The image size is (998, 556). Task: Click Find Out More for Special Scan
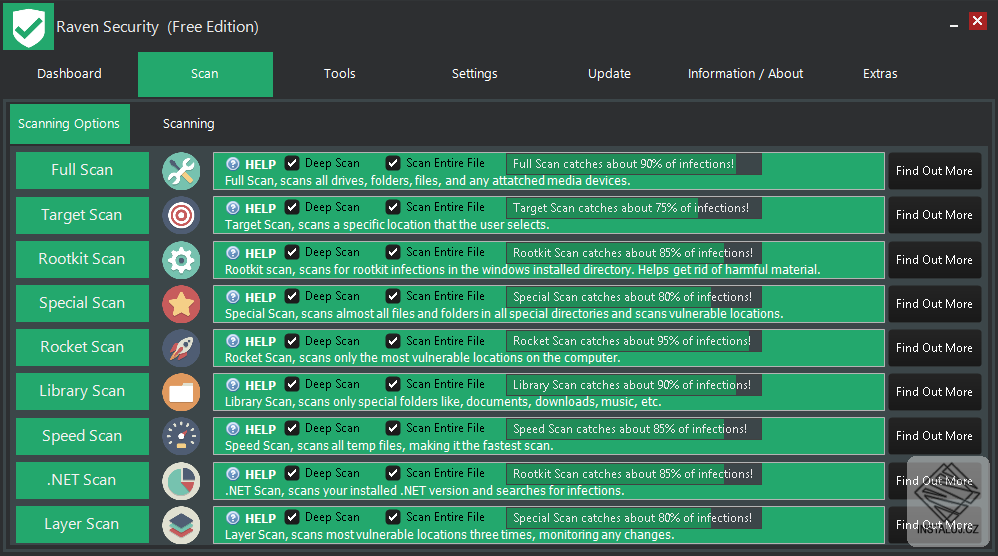tap(934, 303)
